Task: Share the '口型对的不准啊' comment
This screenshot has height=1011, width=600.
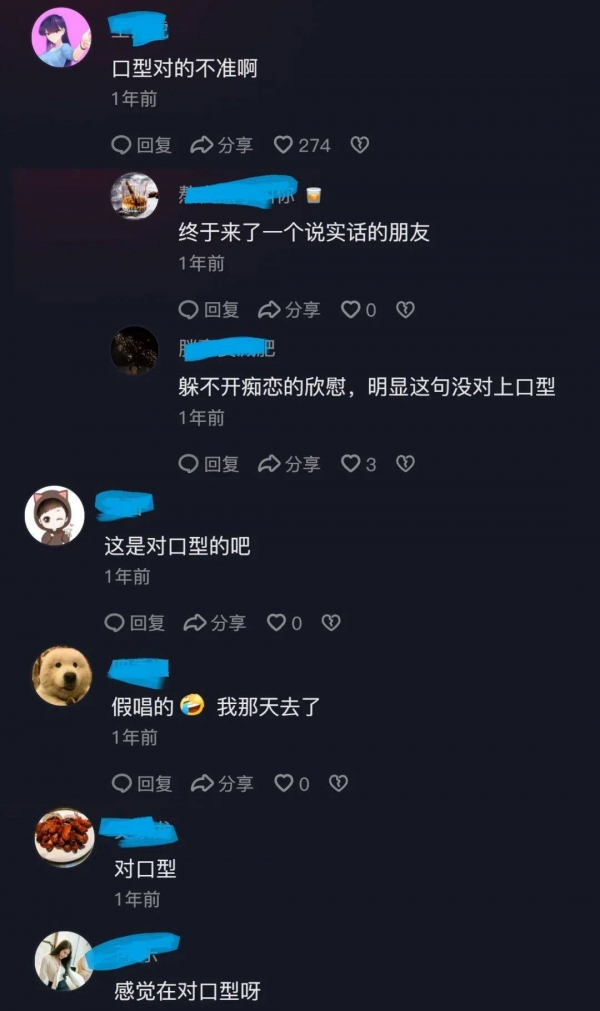Action: [x=222, y=144]
